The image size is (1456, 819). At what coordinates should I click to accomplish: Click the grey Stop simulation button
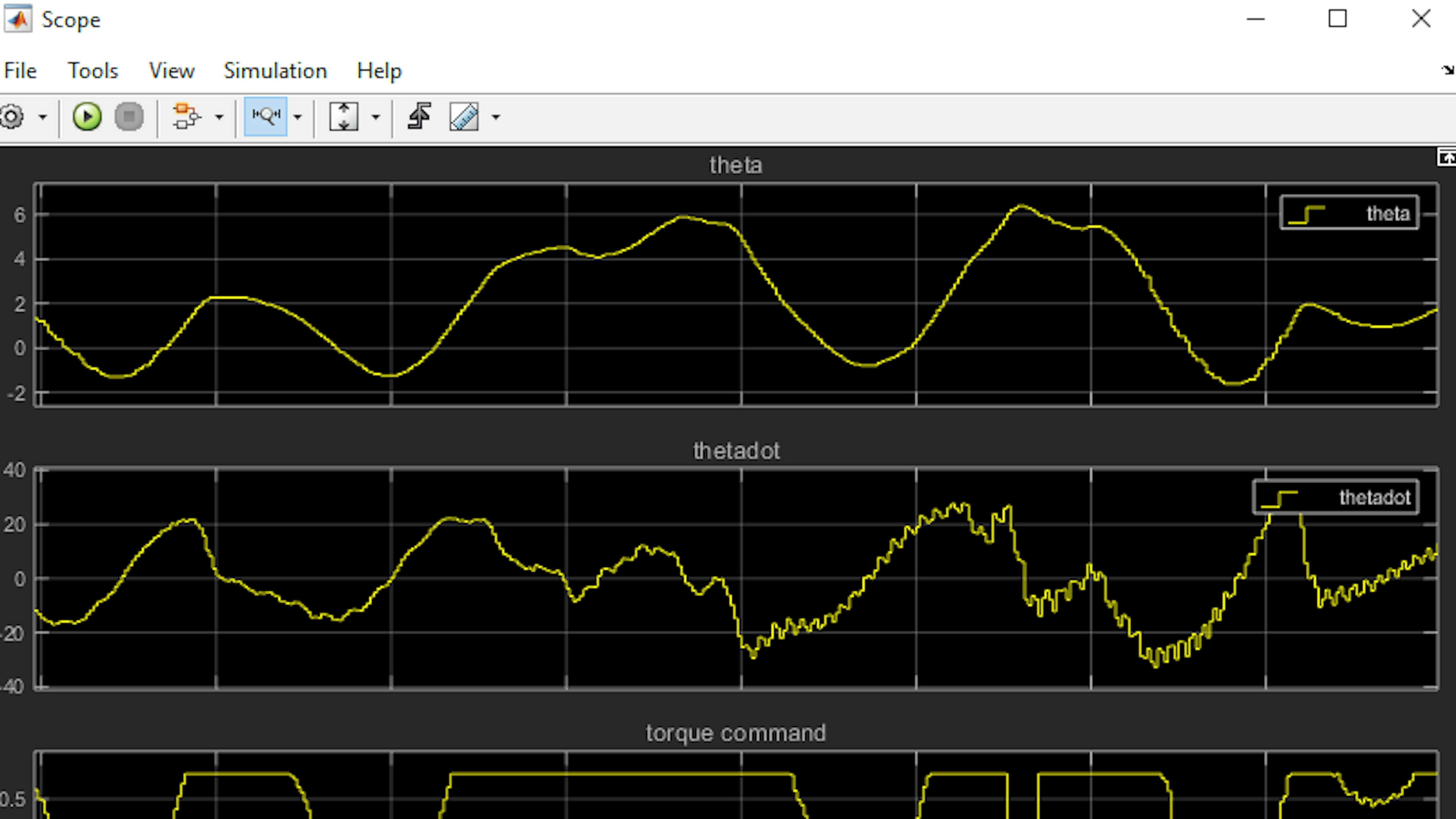pos(129,117)
